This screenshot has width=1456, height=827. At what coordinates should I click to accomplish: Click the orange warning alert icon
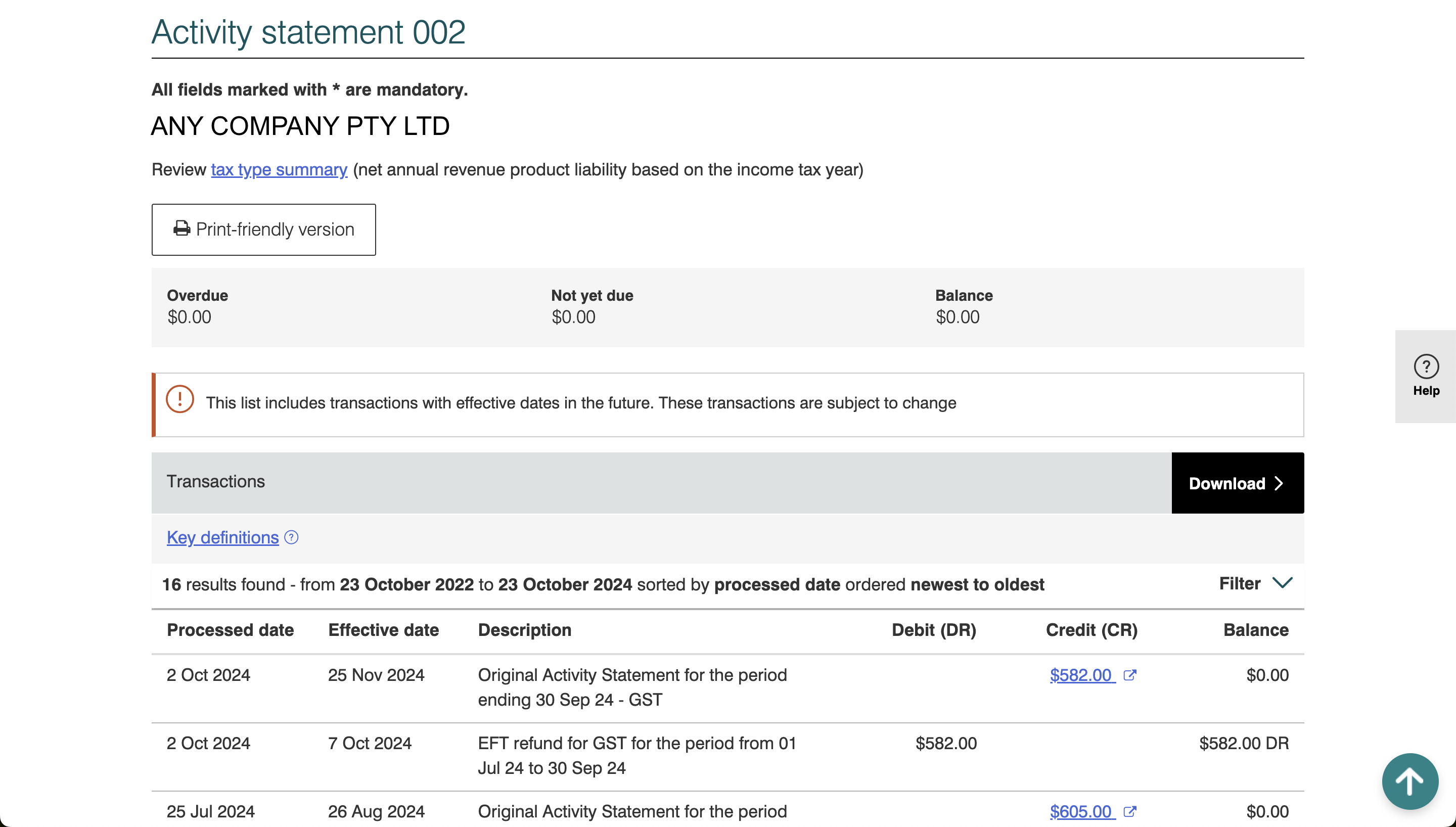coord(179,399)
